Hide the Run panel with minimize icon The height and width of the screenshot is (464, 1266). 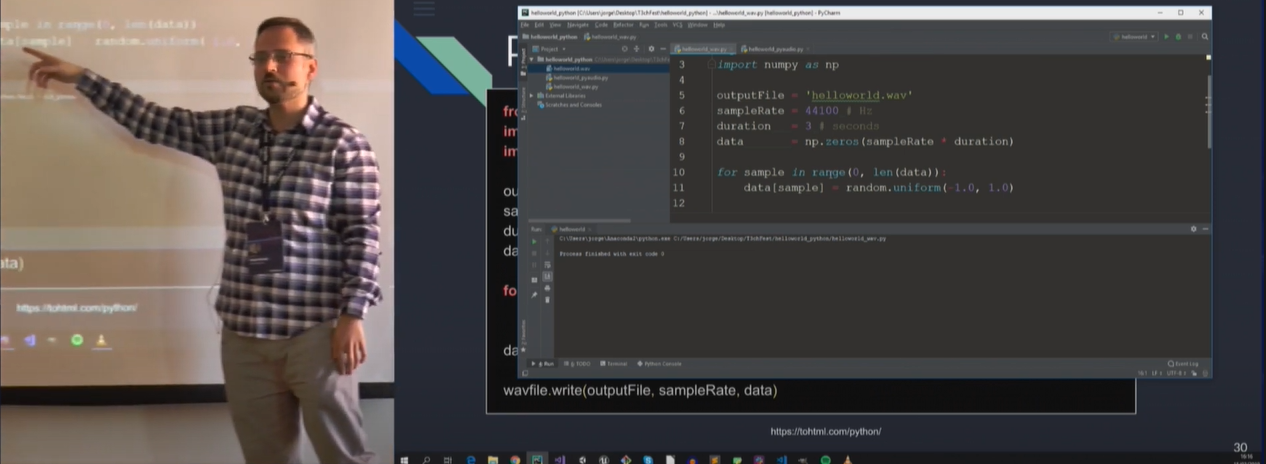tap(1205, 228)
